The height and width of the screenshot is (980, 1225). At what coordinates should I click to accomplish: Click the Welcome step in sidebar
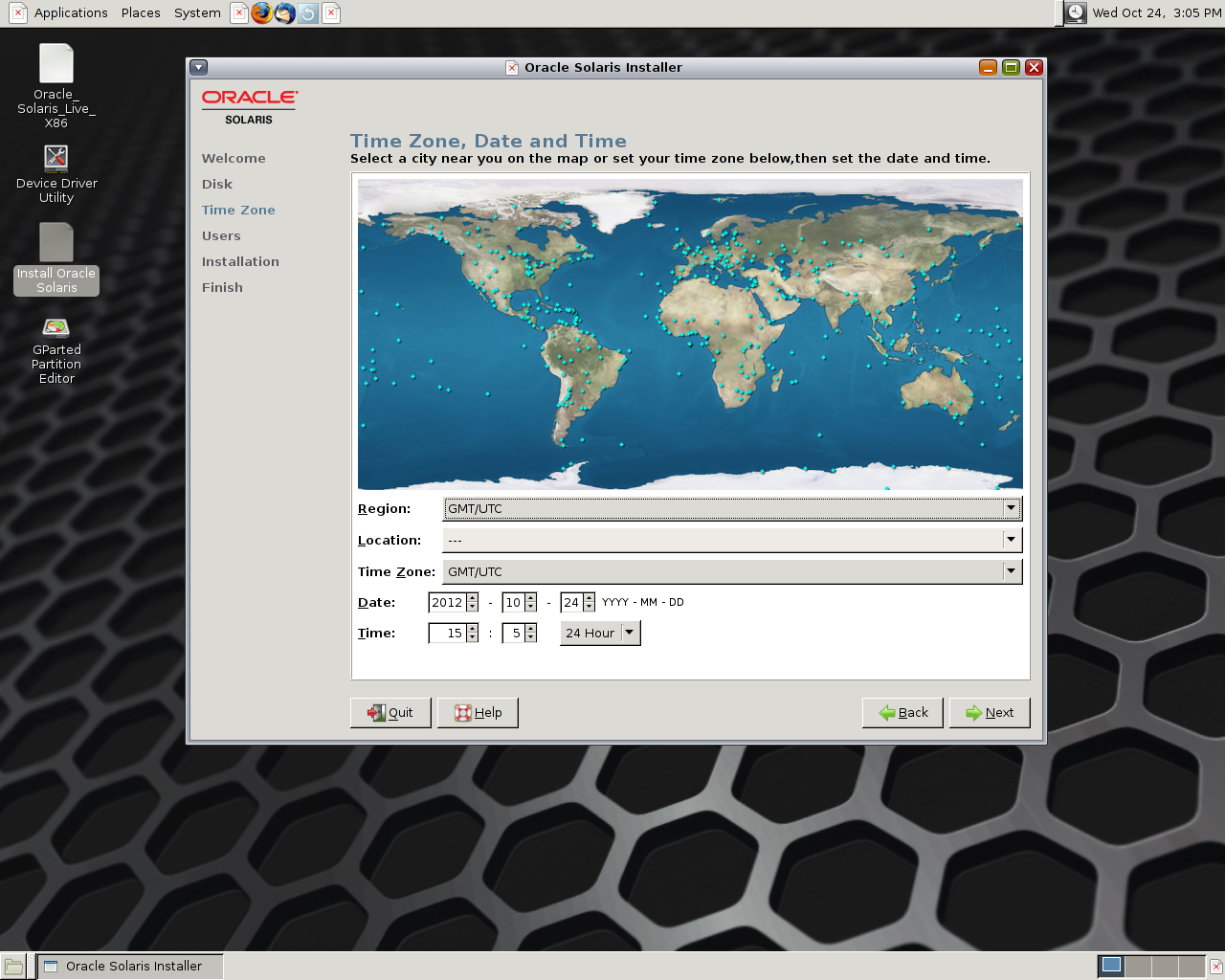pos(234,159)
